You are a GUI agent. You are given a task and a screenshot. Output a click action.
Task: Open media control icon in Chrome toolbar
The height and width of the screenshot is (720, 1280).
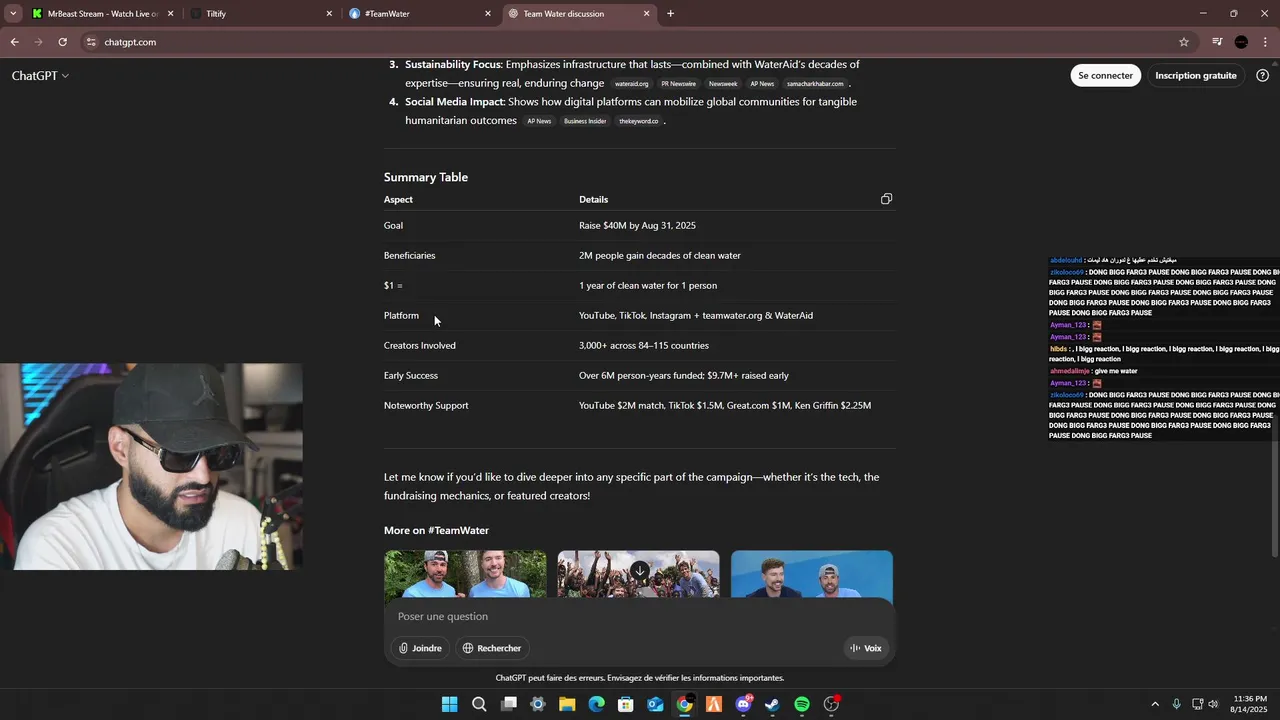[x=1217, y=42]
